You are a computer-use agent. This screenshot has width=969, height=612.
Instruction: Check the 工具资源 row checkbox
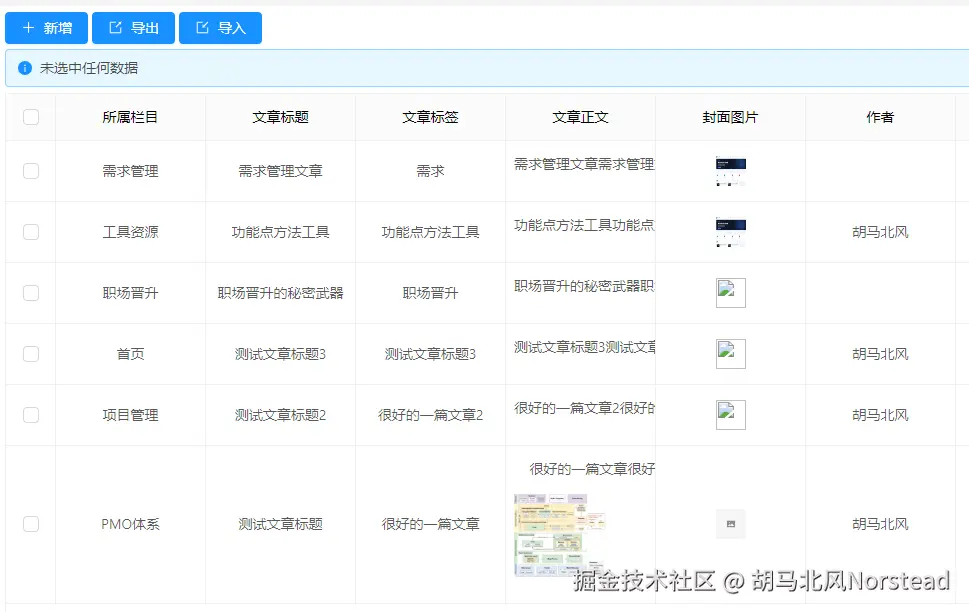pos(31,232)
